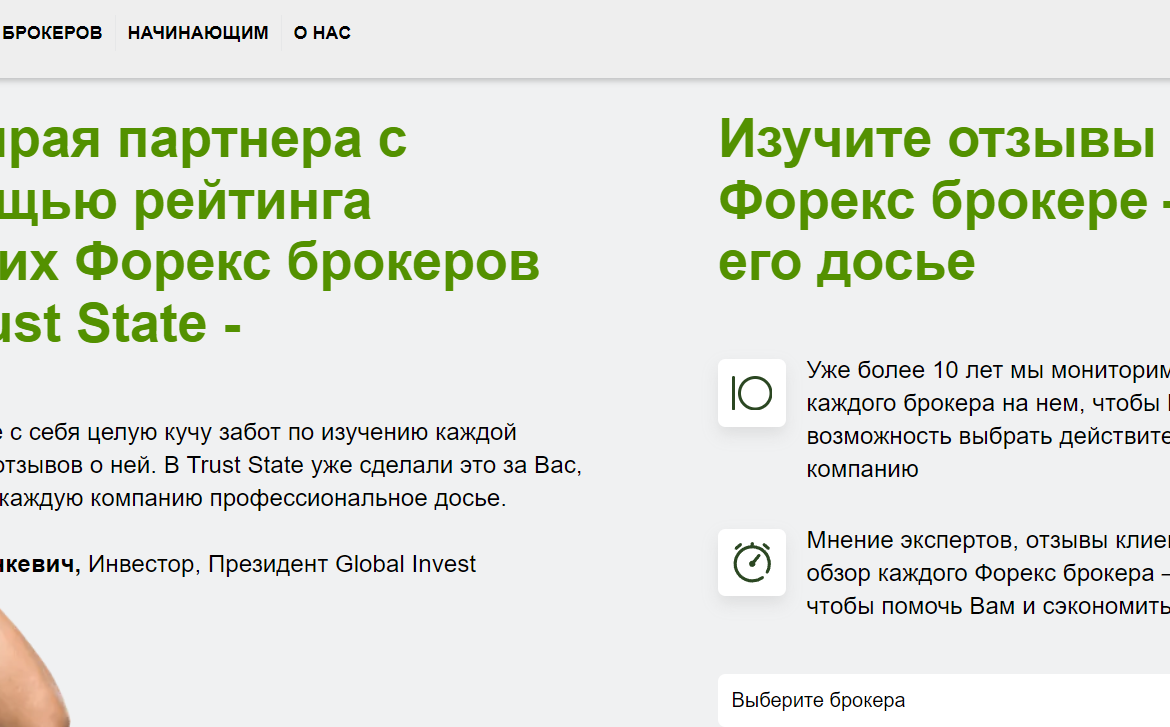Click the "Trust State -" heading line
The image size is (1170, 727).
120,324
